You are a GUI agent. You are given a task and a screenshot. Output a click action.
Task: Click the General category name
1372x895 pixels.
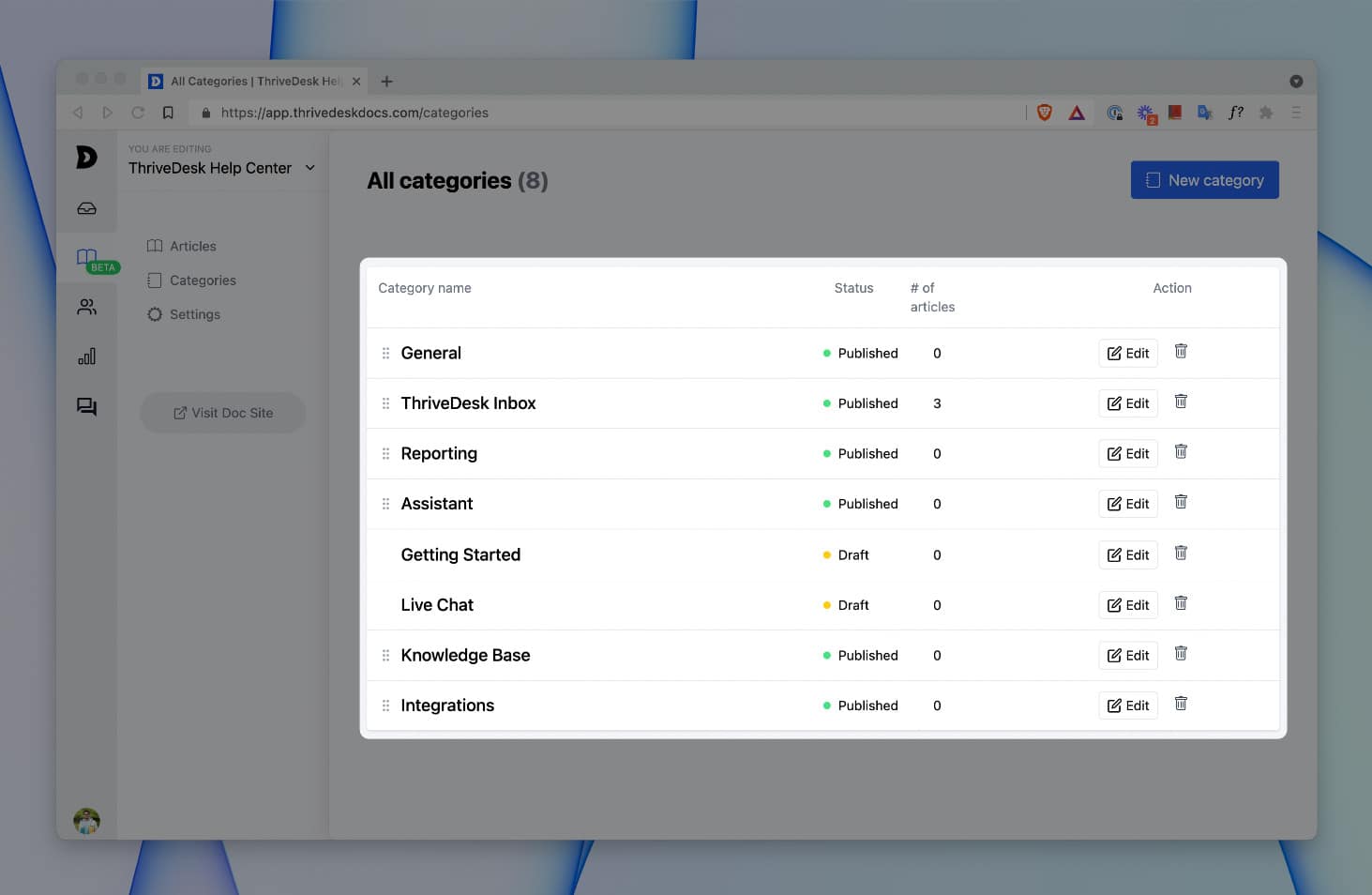click(x=431, y=354)
